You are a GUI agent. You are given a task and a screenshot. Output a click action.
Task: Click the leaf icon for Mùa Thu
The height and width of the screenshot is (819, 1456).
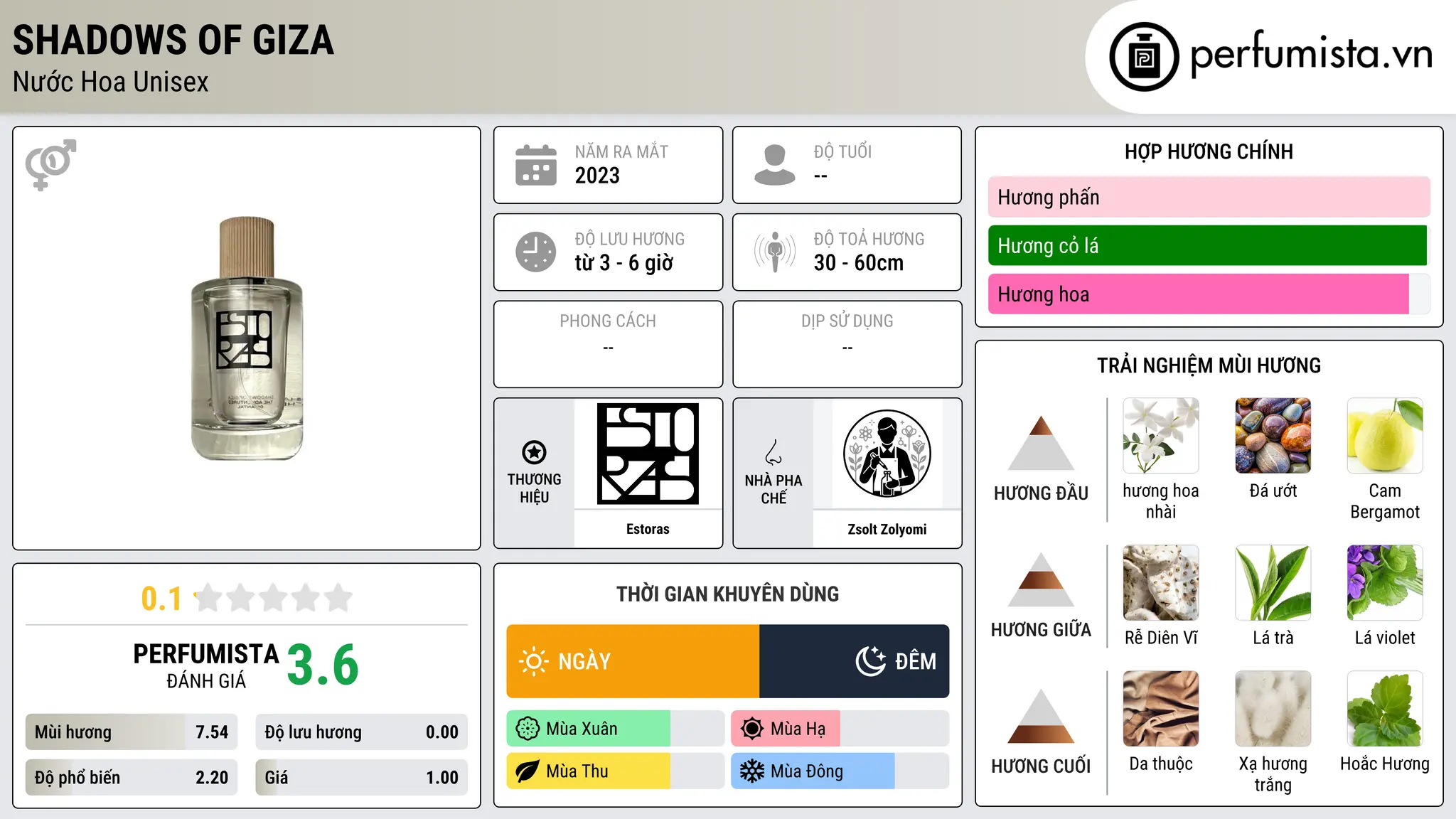tap(528, 771)
